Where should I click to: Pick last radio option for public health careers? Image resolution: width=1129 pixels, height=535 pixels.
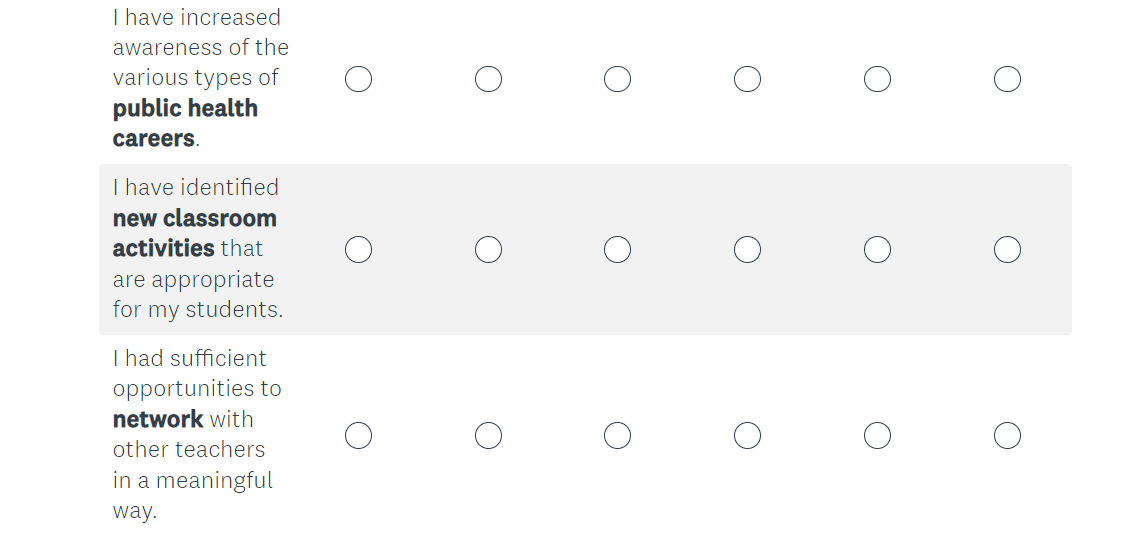[x=1007, y=79]
